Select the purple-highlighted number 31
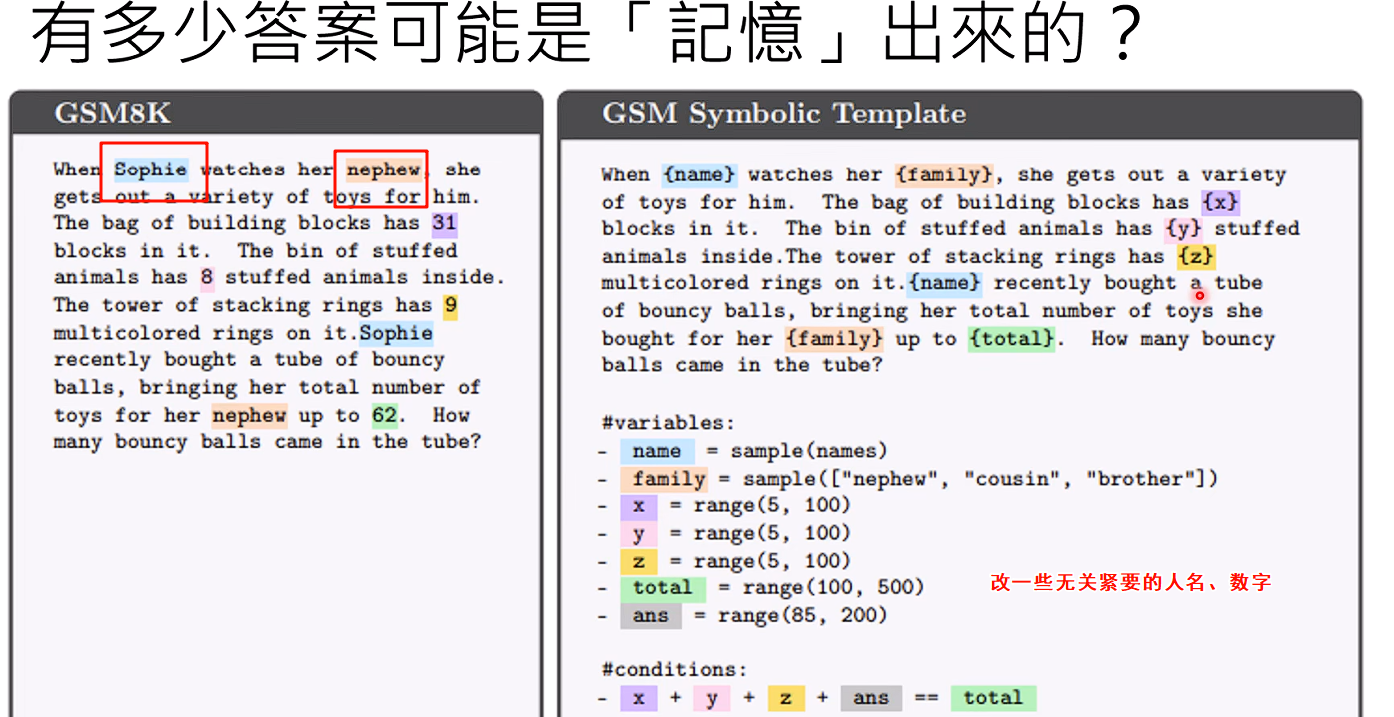Screen dimensions: 1394x717 444,223
